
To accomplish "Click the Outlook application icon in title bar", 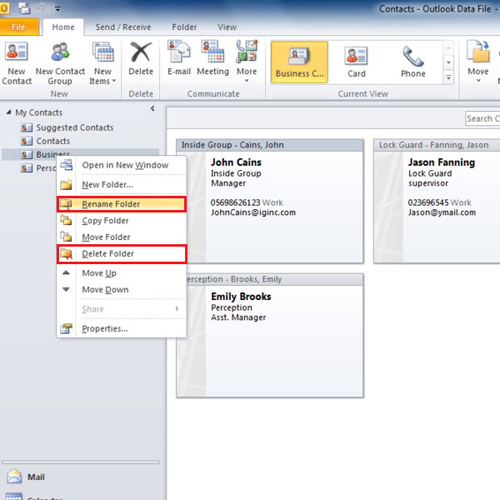I will pyautogui.click(x=4, y=9).
